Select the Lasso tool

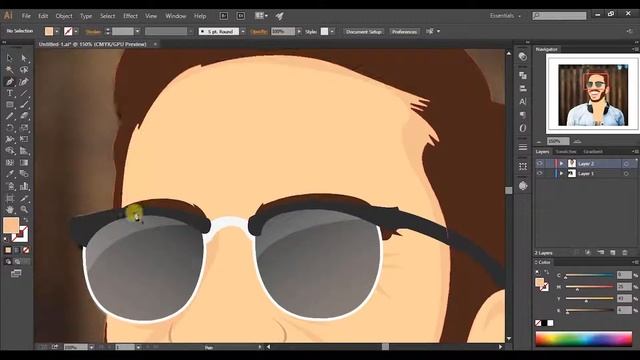[x=24, y=70]
